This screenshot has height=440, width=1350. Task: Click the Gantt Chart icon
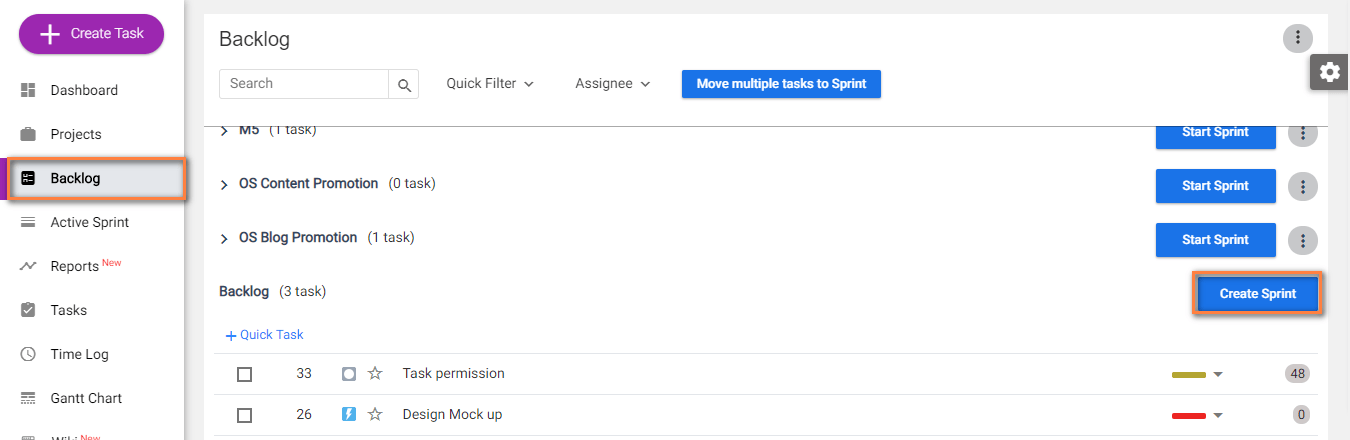(28, 398)
